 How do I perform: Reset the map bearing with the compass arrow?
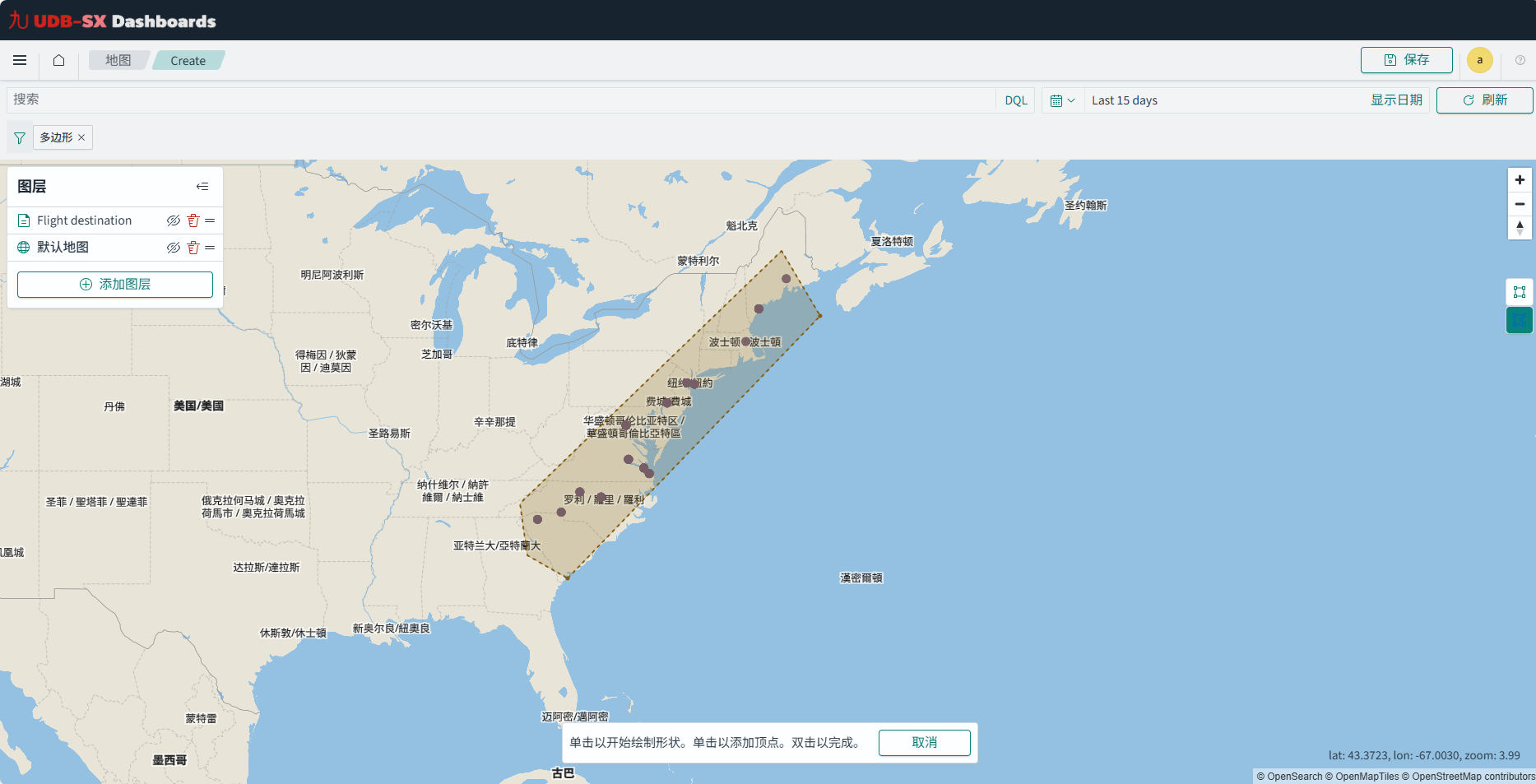tap(1520, 227)
